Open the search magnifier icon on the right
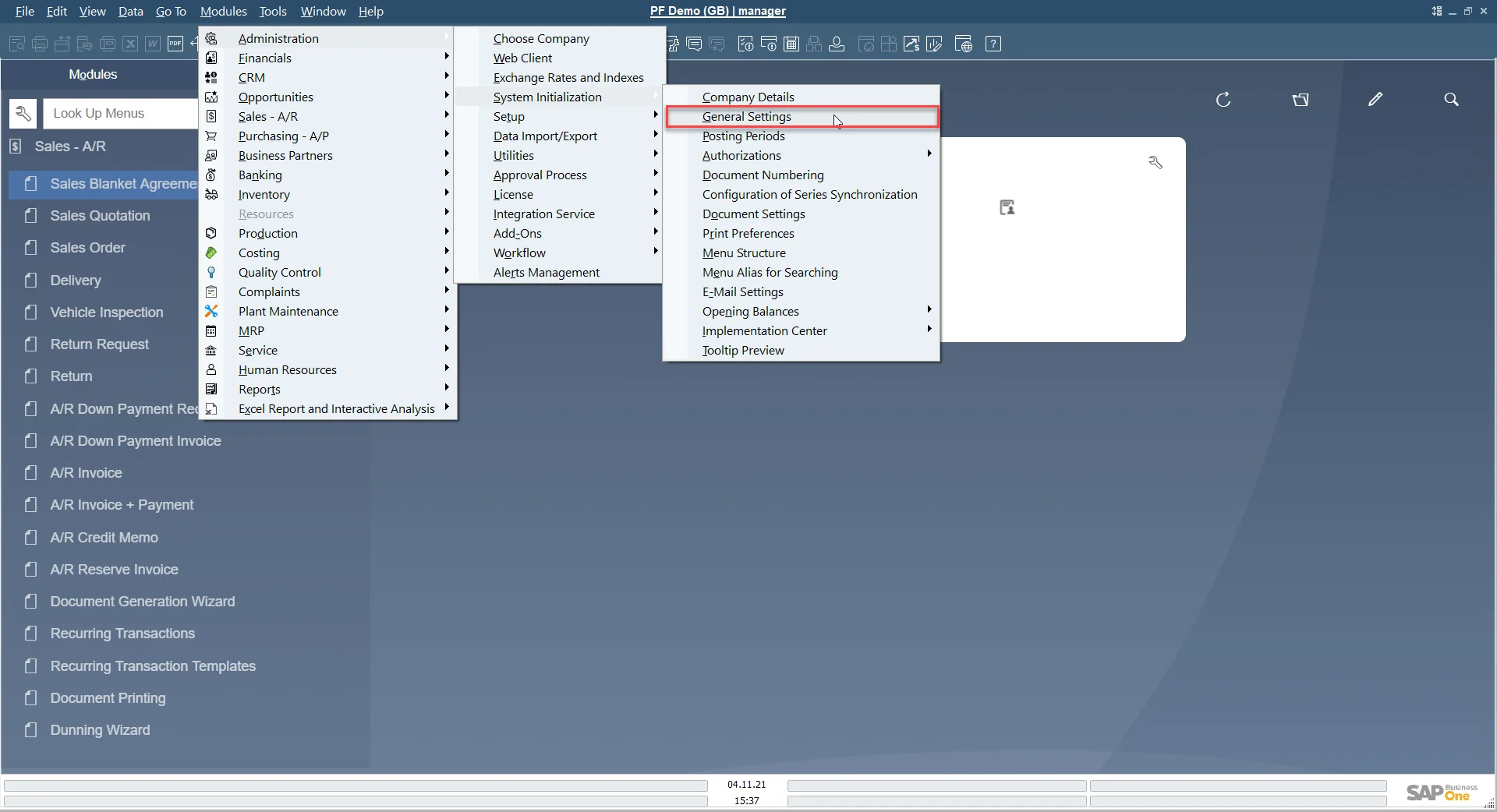The height and width of the screenshot is (812, 1497). pos(1452,100)
